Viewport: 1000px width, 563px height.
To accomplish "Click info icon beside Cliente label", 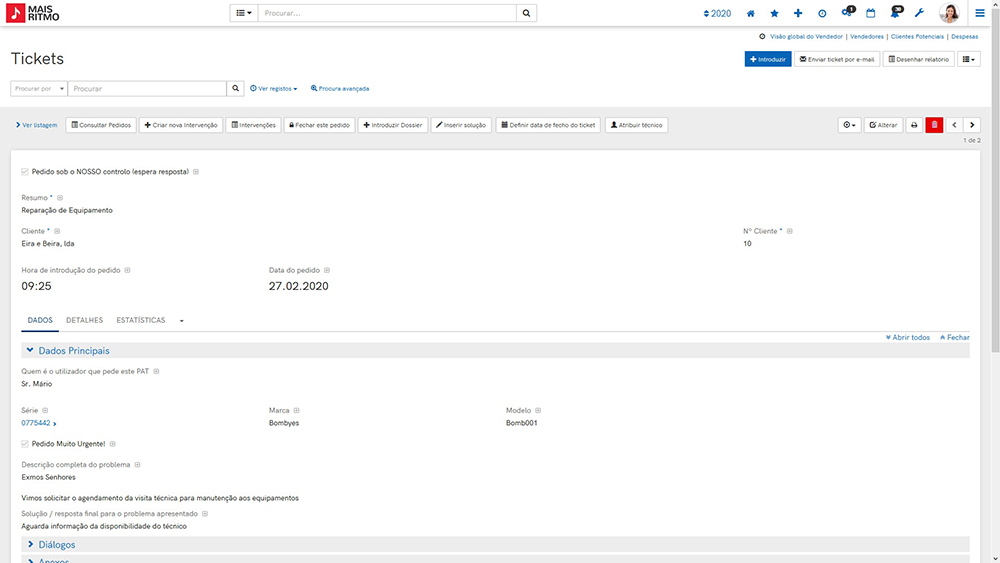I will point(57,231).
